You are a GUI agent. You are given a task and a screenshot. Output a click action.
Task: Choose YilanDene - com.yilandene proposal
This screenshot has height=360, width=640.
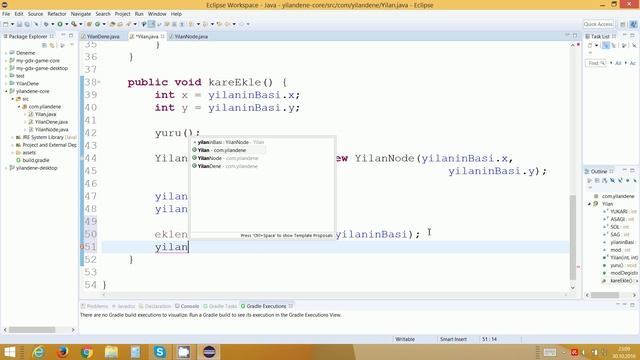point(229,166)
